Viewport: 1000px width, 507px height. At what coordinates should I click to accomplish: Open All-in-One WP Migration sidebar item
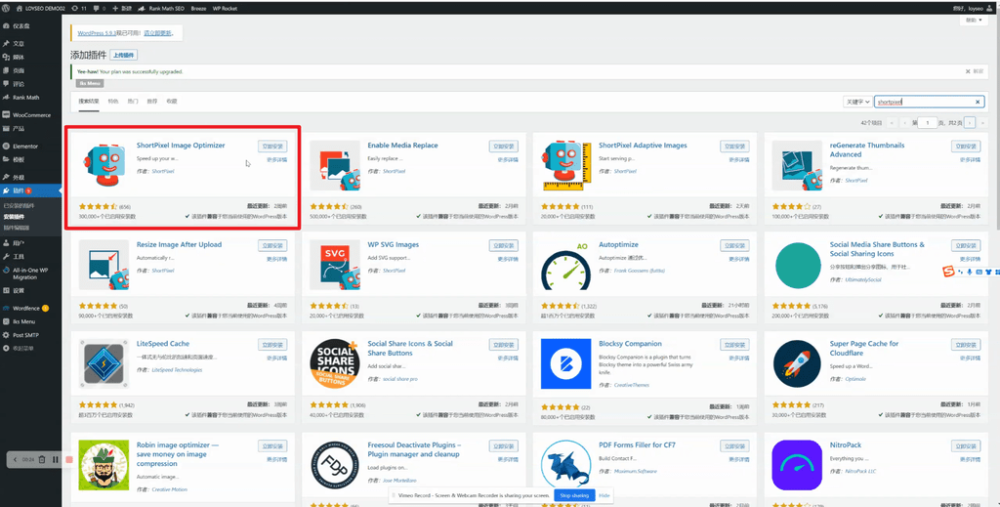coord(31,274)
